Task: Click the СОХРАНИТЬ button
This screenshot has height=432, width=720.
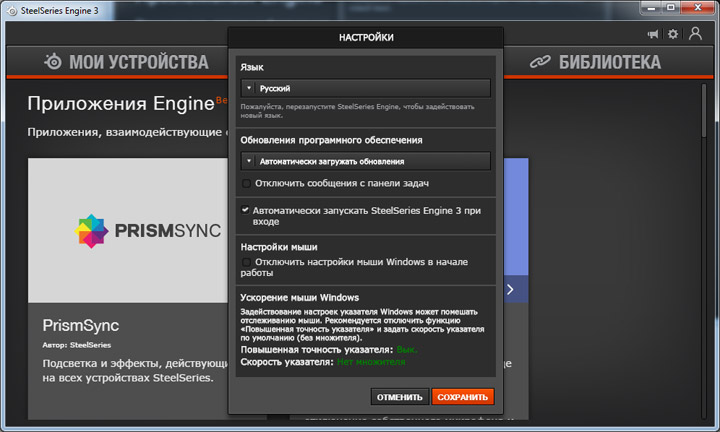Action: tap(462, 397)
